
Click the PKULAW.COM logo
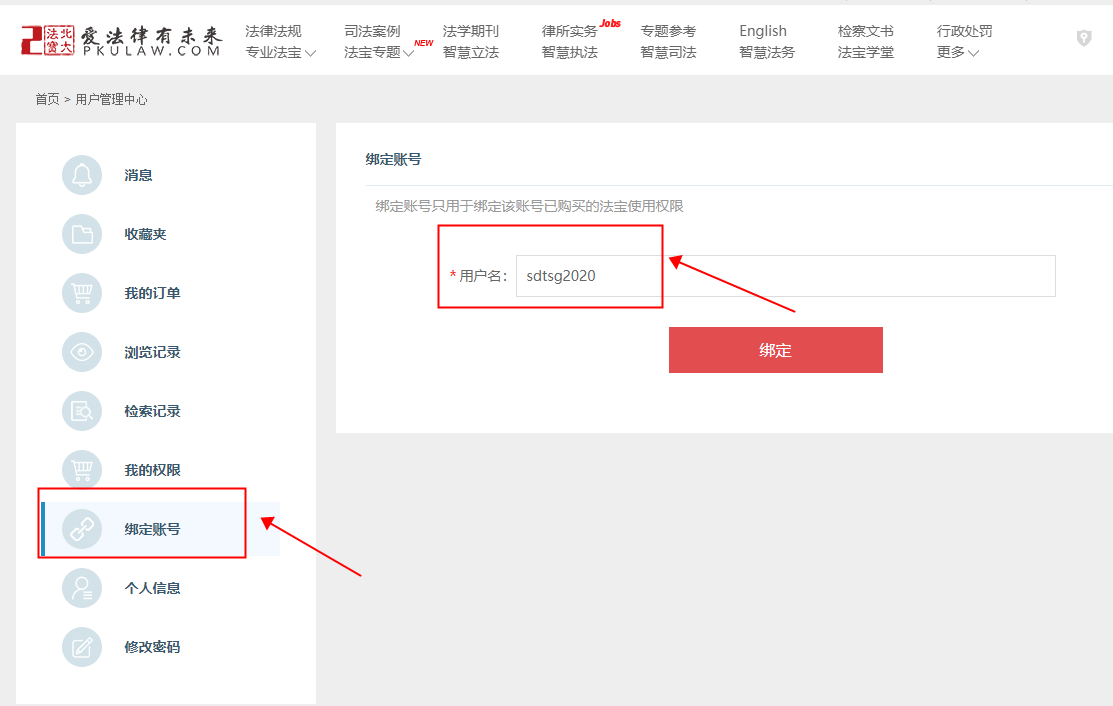point(121,40)
